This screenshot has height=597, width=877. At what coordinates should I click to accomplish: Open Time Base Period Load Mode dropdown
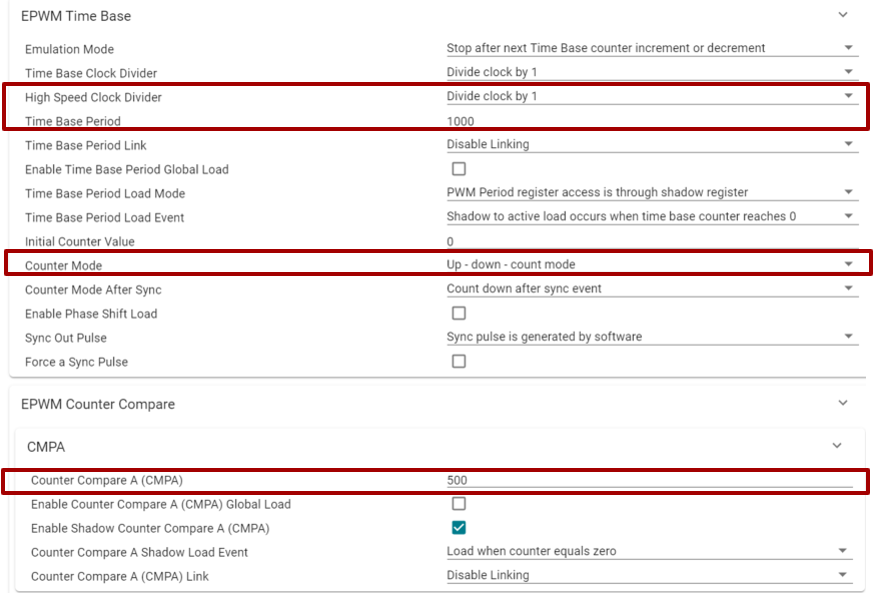coord(651,192)
